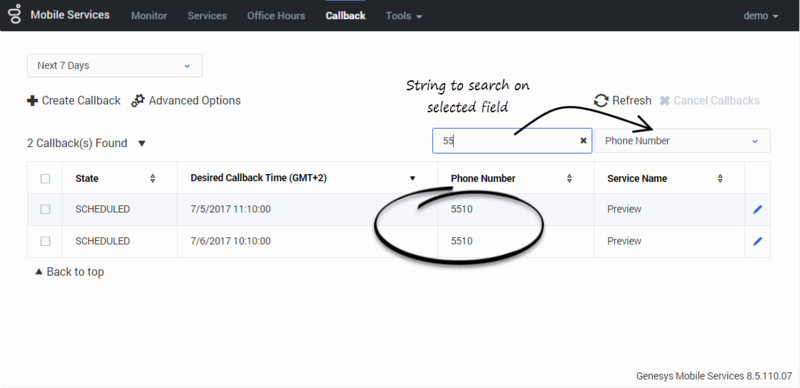Image resolution: width=800 pixels, height=388 pixels.
Task: Click the 7/6/2017 10:10:00 time cell
Action: coord(231,241)
